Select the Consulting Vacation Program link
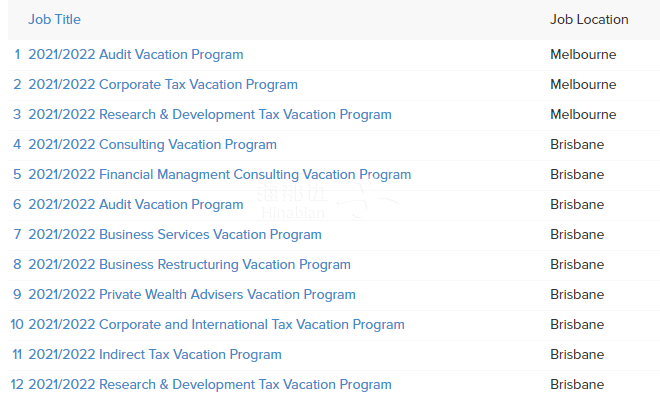Screen dimensions: 660x399 pyautogui.click(x=152, y=144)
